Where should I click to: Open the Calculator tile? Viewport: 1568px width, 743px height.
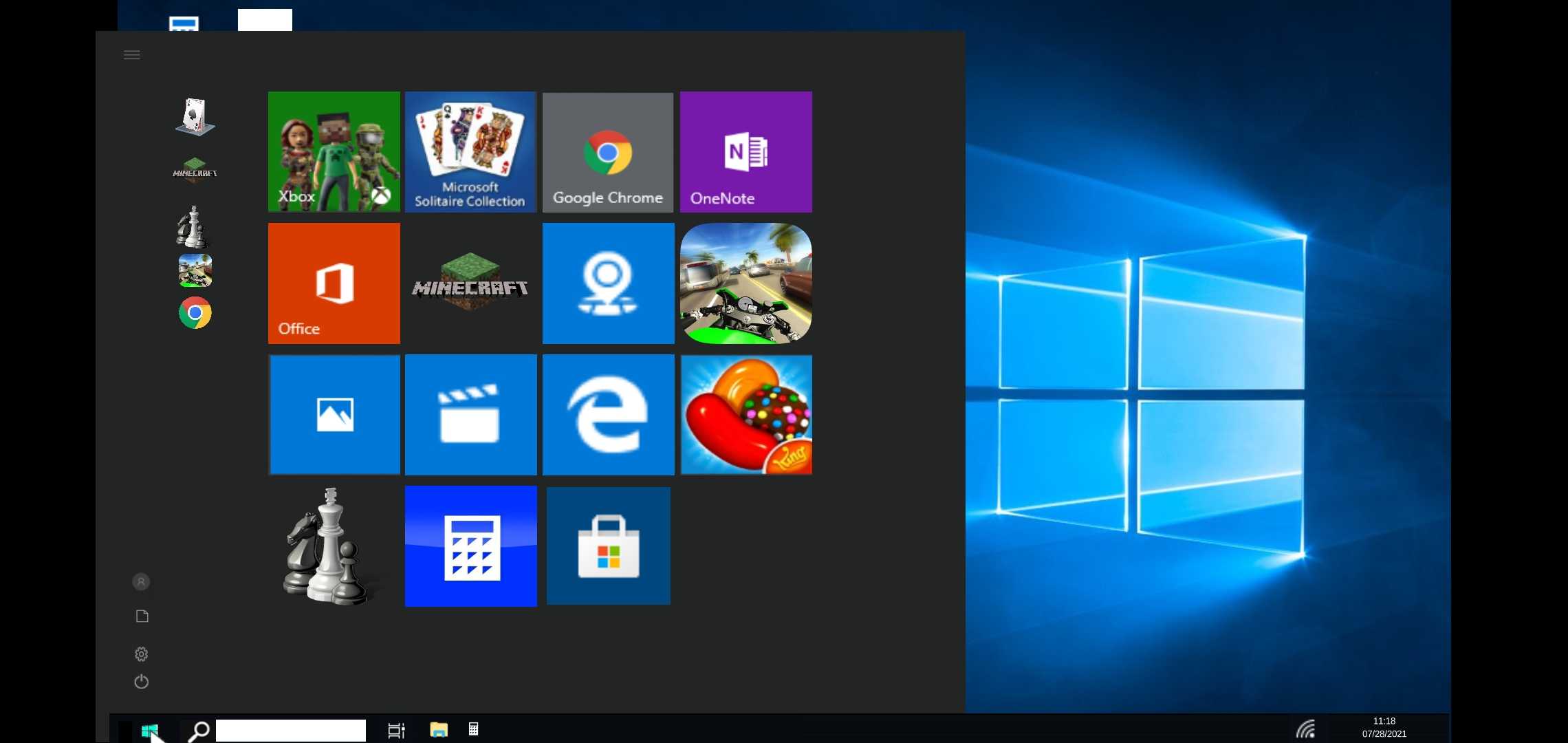click(x=470, y=546)
